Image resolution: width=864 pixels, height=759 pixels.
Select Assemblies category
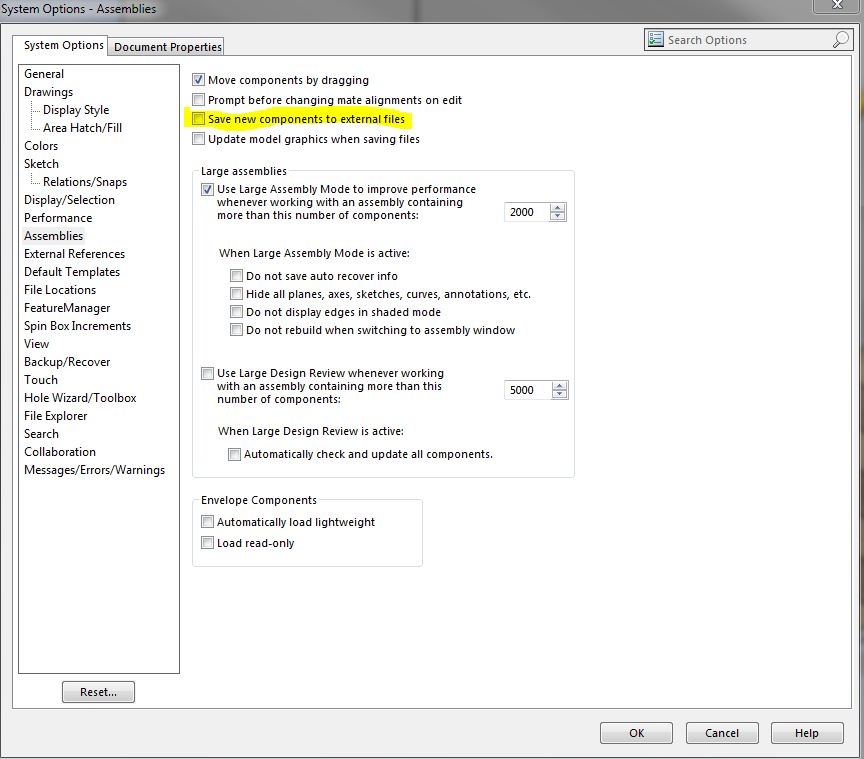click(x=53, y=236)
